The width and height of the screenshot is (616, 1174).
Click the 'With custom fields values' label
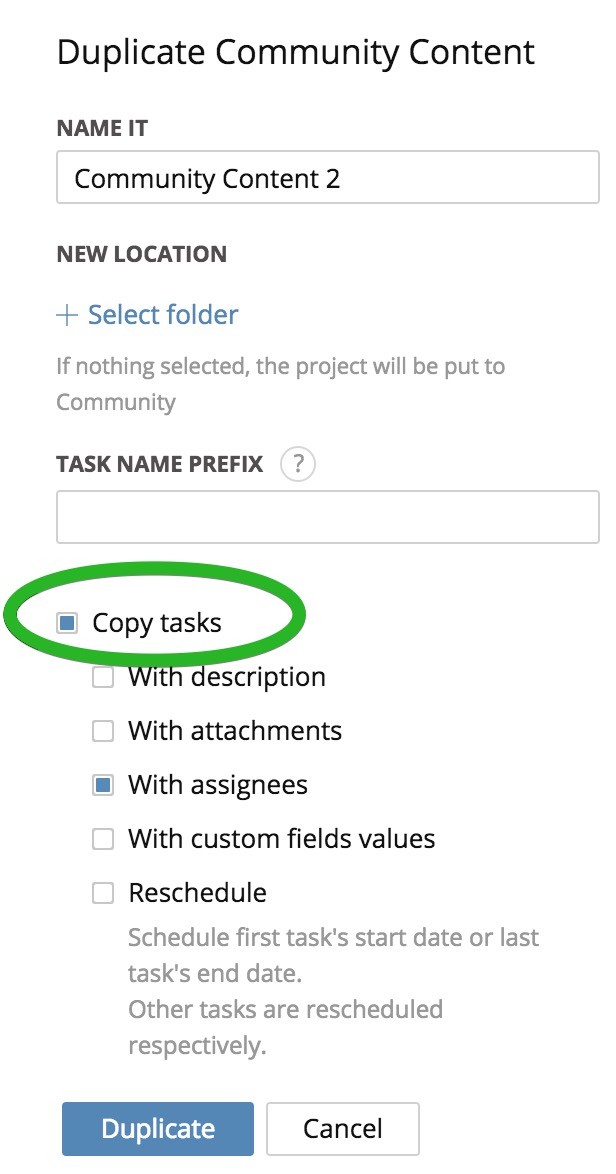(x=282, y=839)
